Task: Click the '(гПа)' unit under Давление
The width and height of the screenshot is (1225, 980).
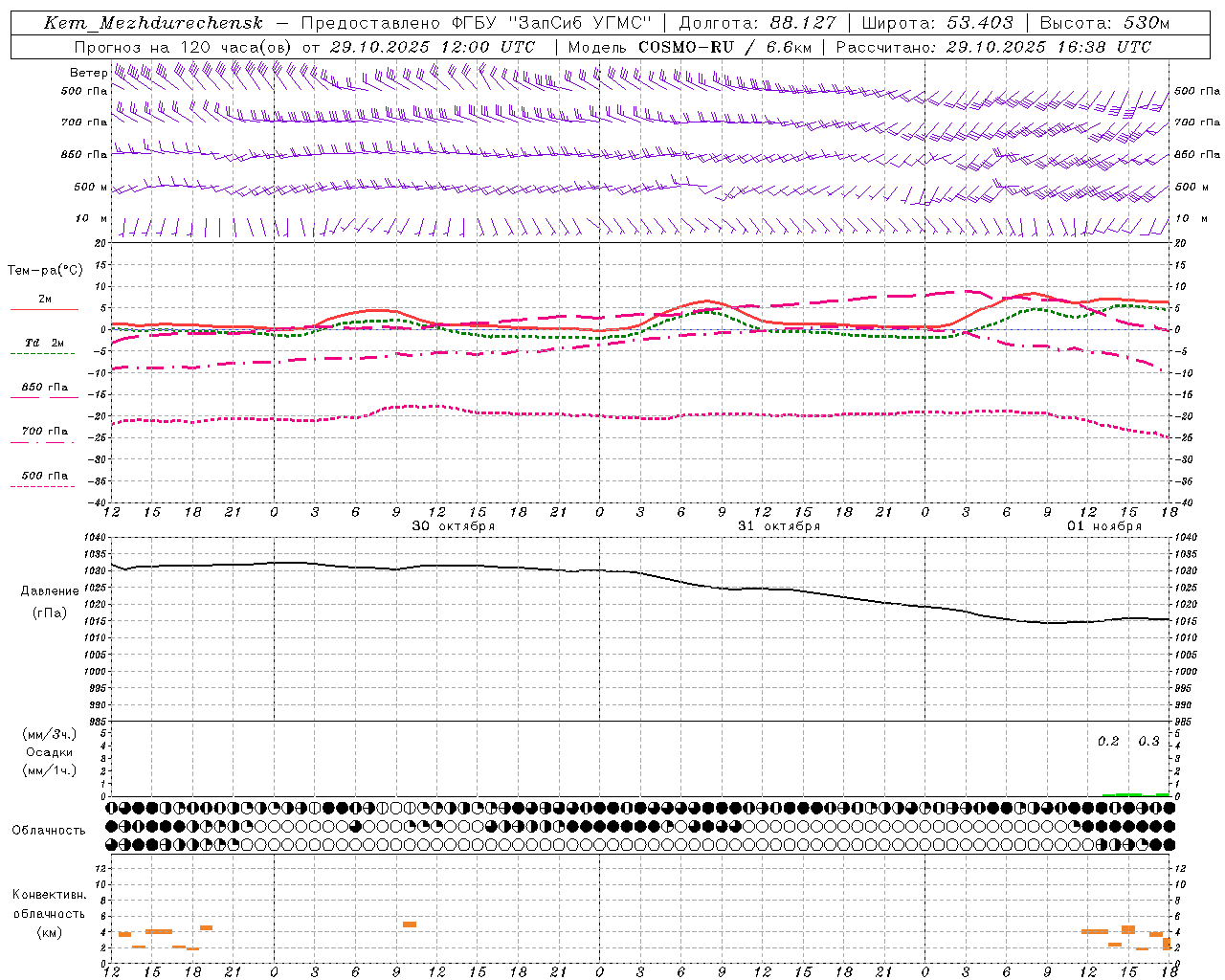Action: point(50,613)
